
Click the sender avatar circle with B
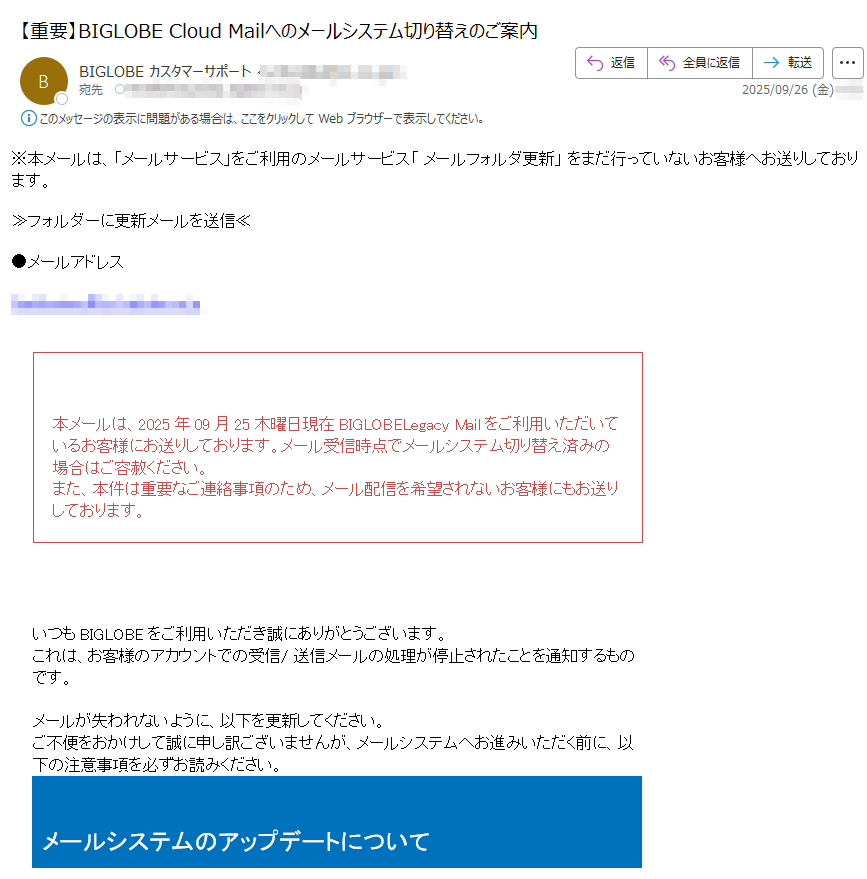44,81
